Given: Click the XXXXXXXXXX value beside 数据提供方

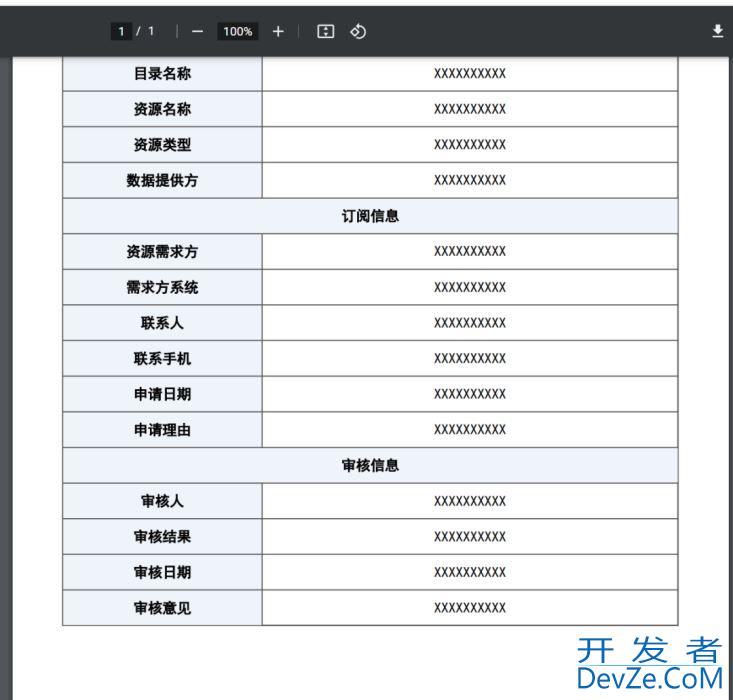Looking at the screenshot, I should coord(470,180).
